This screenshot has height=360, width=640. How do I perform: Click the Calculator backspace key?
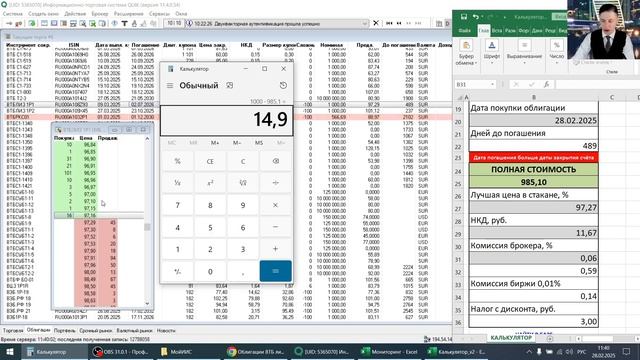[x=276, y=161]
